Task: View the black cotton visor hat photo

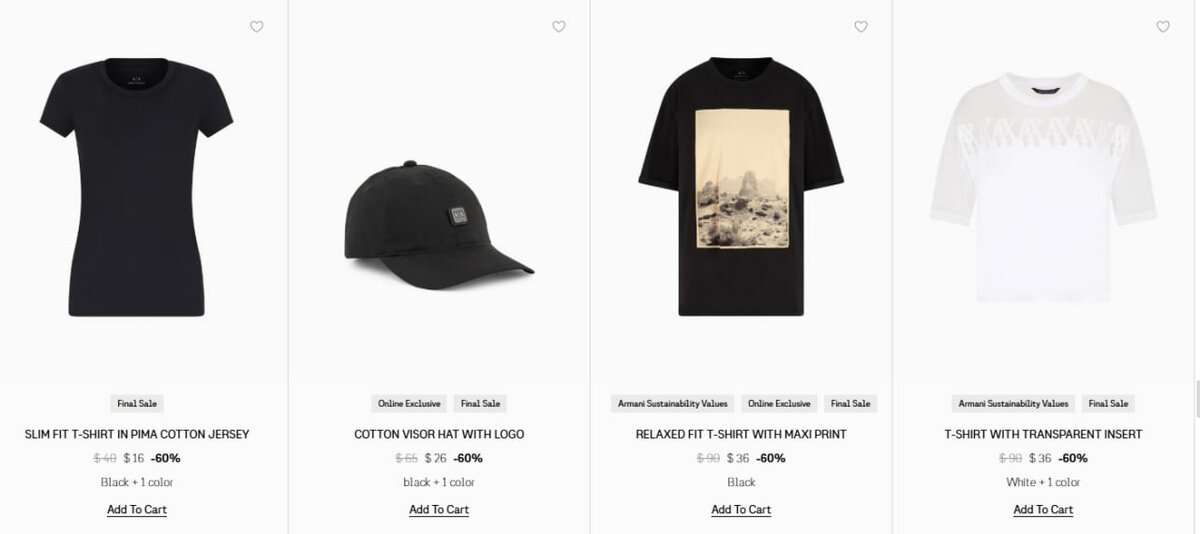Action: click(x=439, y=225)
